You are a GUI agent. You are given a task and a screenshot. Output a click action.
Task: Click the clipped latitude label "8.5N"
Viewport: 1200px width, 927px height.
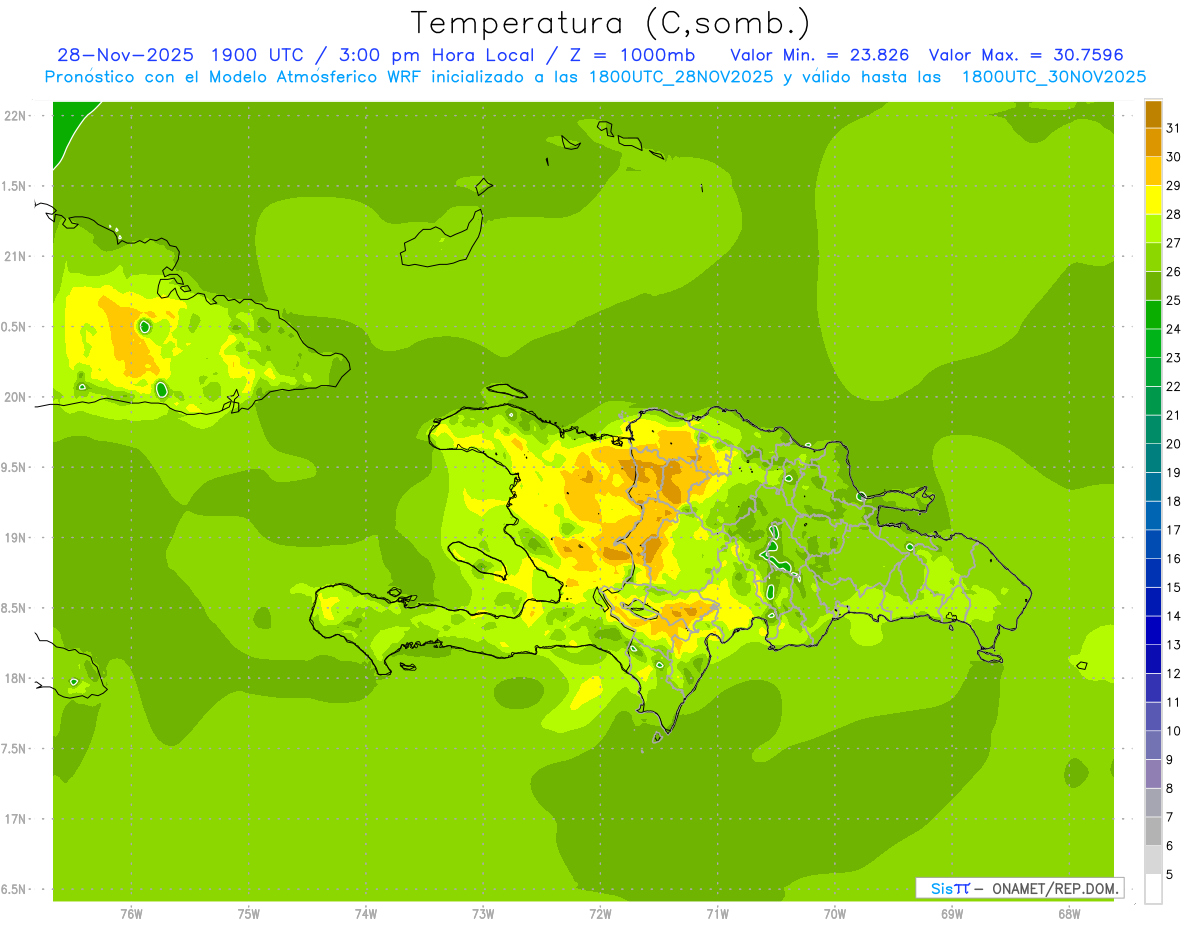point(15,608)
